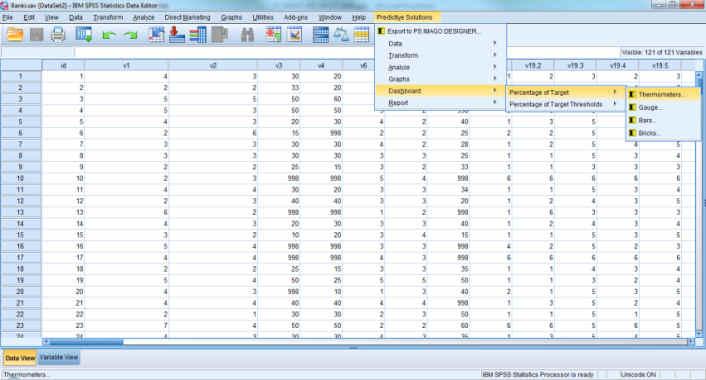Click the Split file toolbar icon
706x380 pixels.
click(x=321, y=35)
